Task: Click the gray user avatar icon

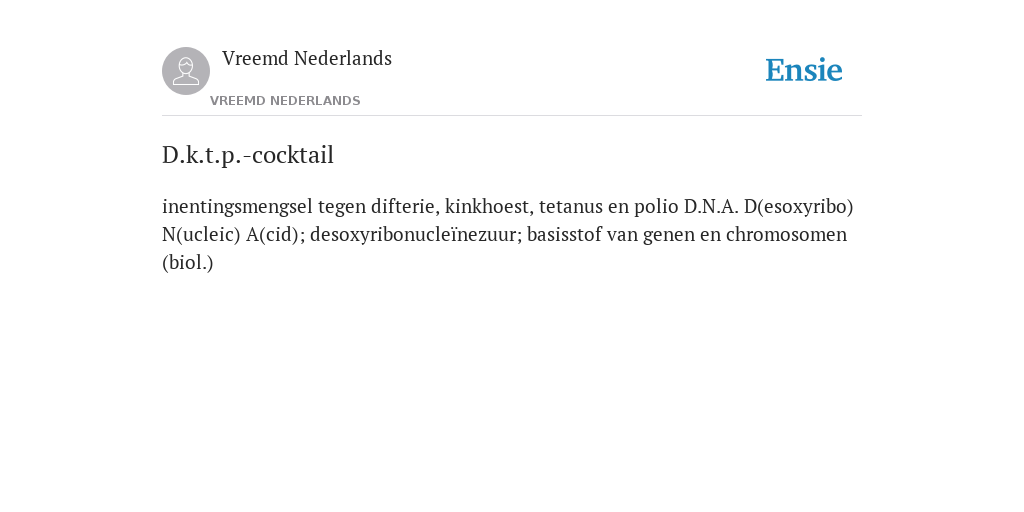Action: [x=186, y=71]
